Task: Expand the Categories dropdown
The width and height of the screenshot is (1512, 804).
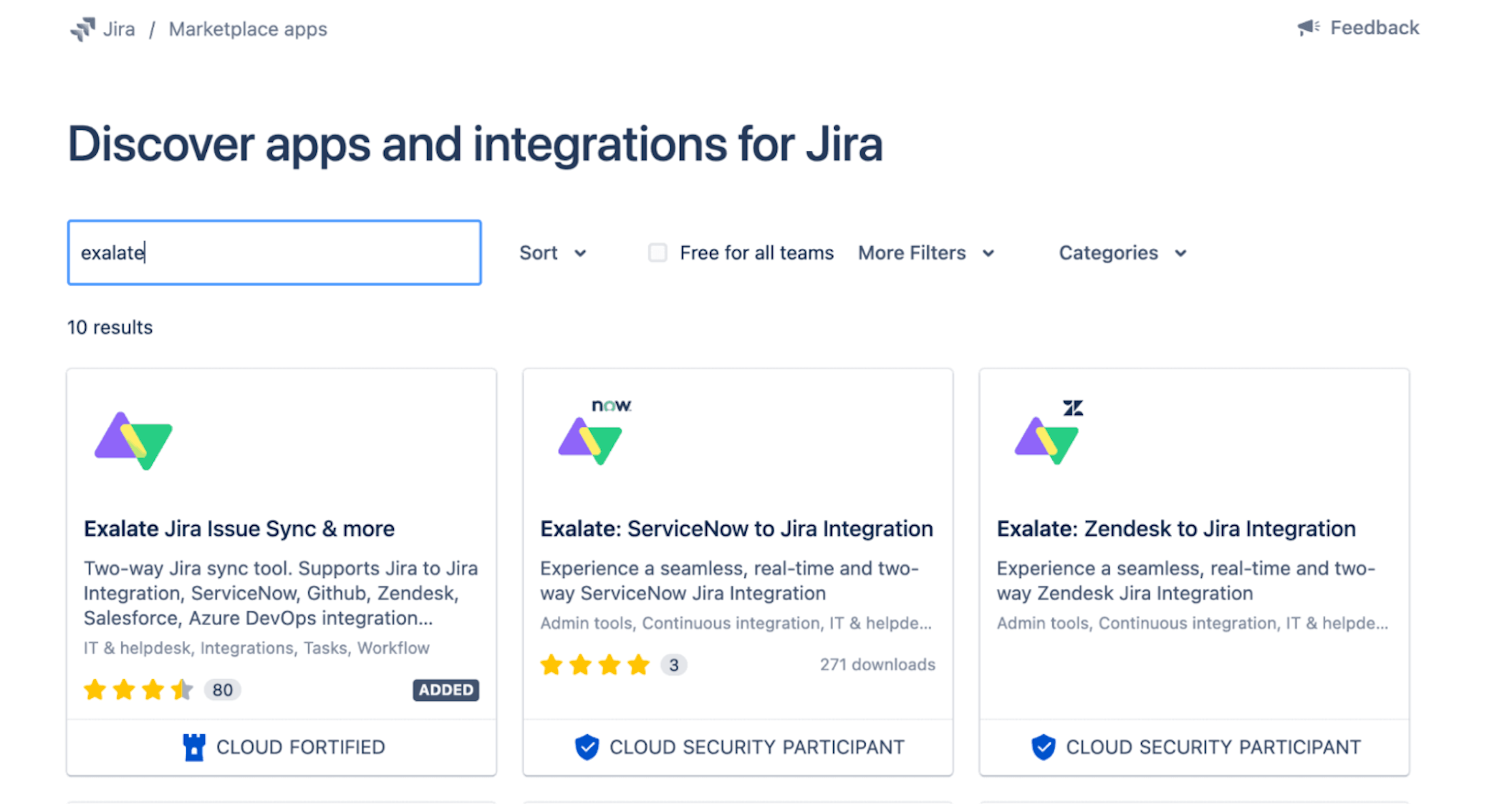Action: (1120, 252)
